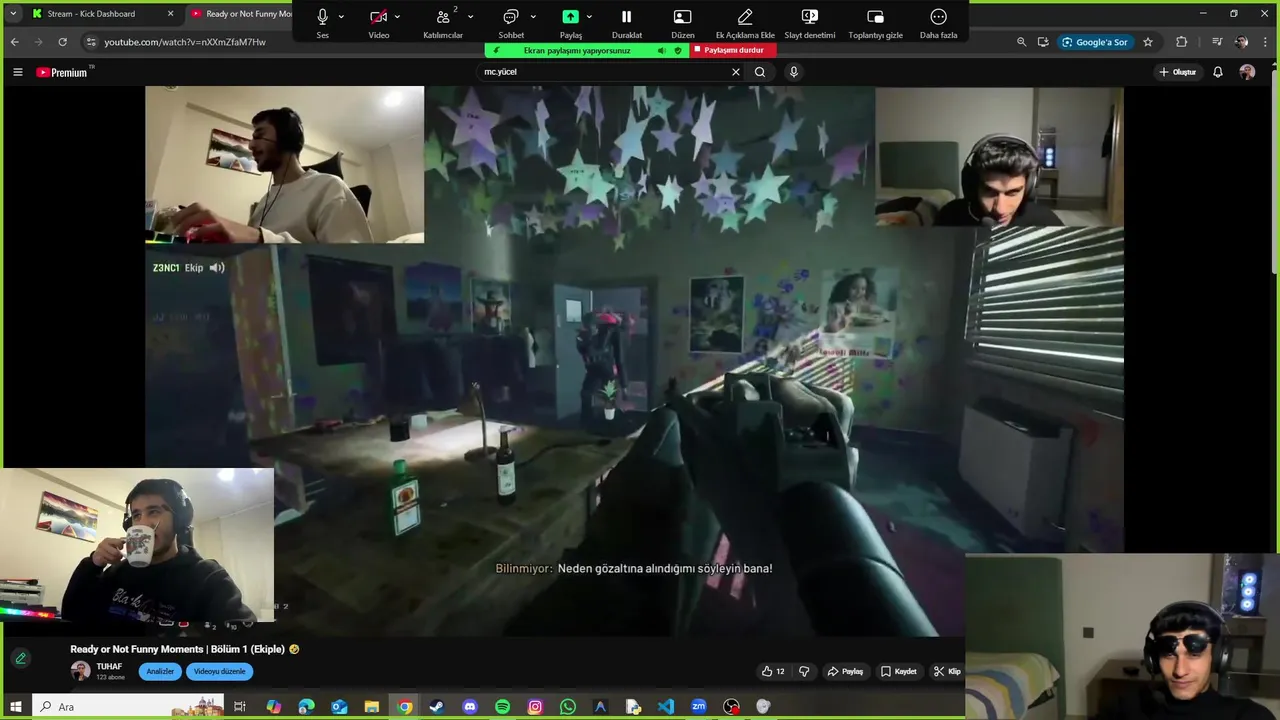Turn on camera with Zoom Video button
The image size is (1280, 720).
(x=378, y=22)
